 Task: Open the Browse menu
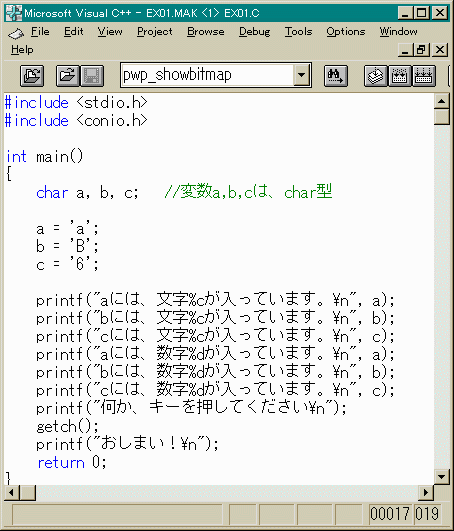206,31
